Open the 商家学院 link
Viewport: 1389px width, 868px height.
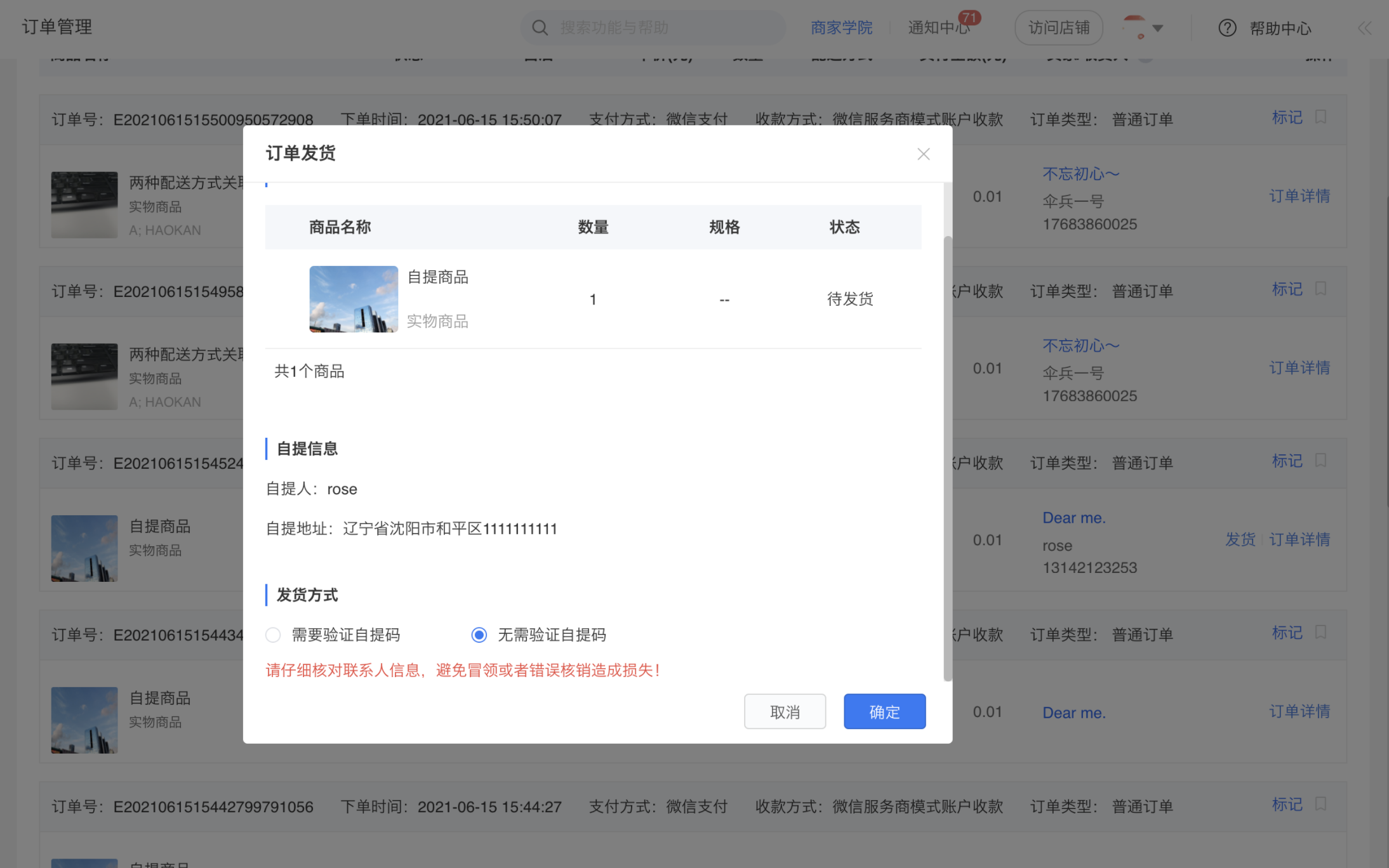tap(841, 28)
